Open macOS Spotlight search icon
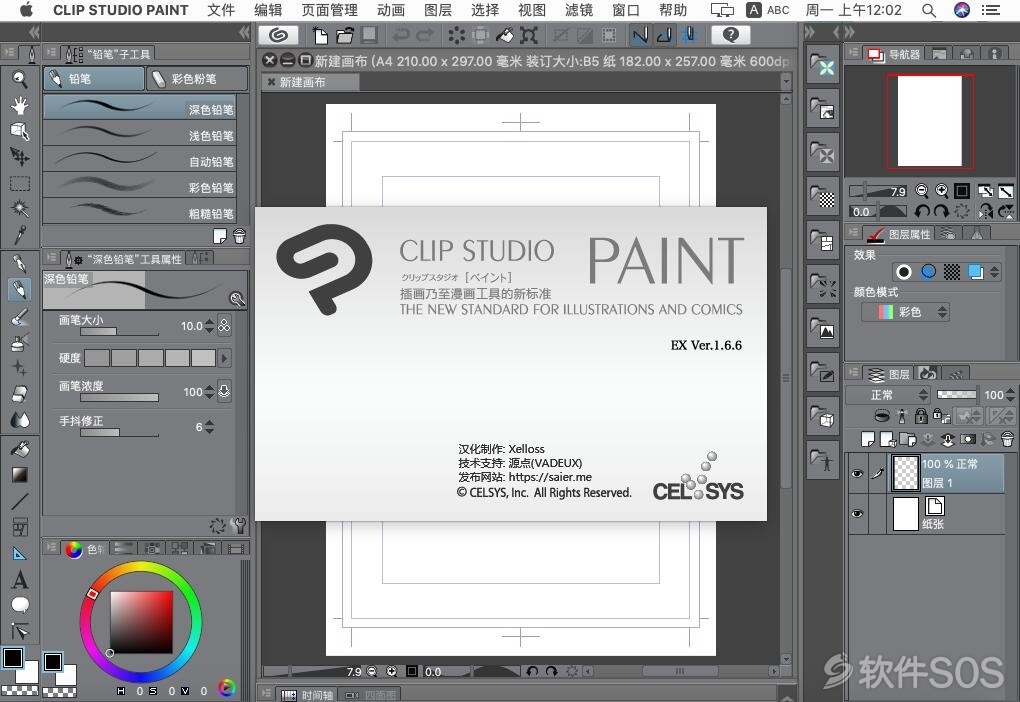The height and width of the screenshot is (702, 1020). point(929,10)
